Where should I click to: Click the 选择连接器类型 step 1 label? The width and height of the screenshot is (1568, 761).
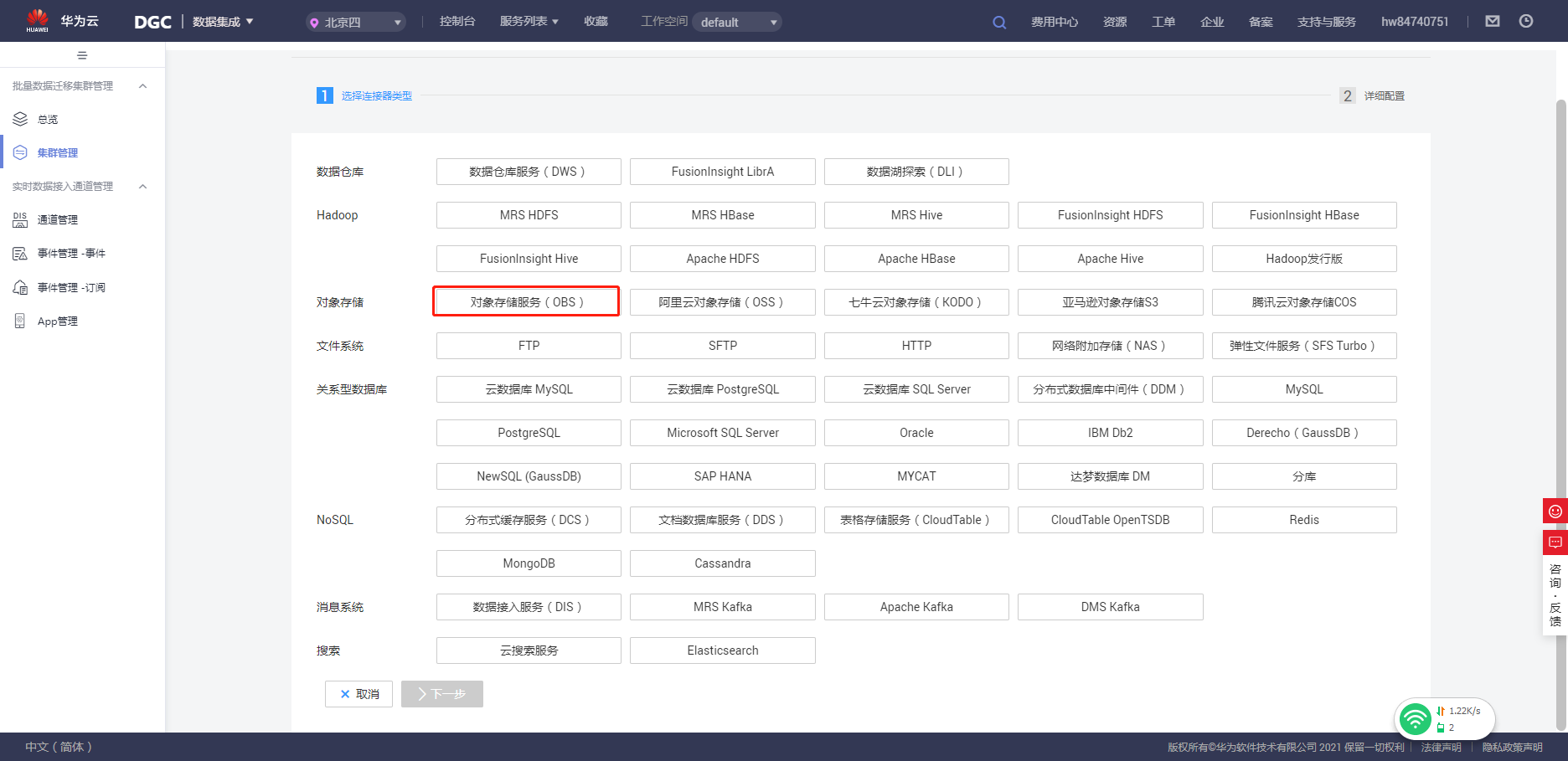pyautogui.click(x=376, y=96)
